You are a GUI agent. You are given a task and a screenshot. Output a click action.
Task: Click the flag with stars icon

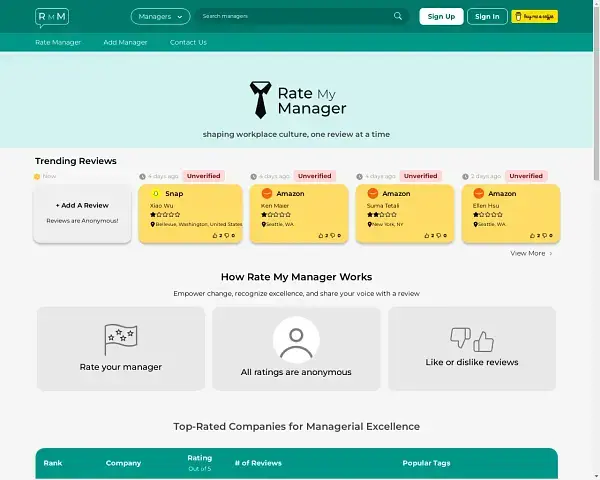120,340
